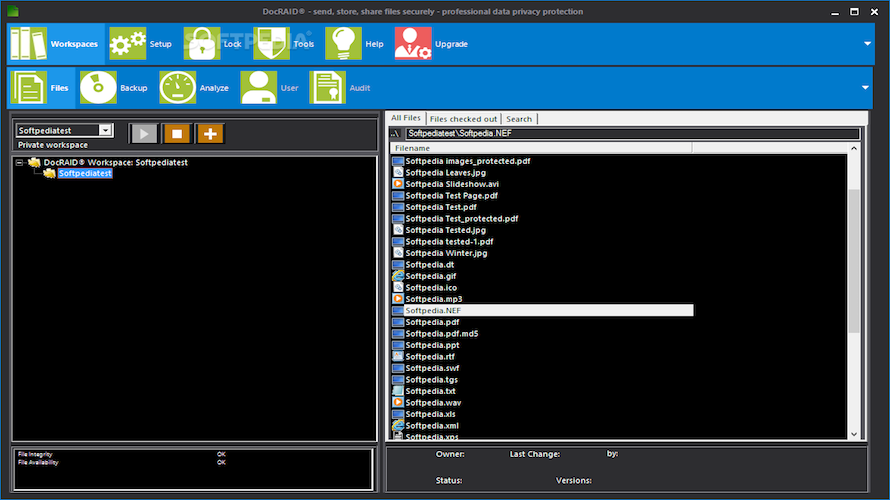The image size is (890, 500).
Task: Open the Audit certificate icon
Action: point(328,87)
